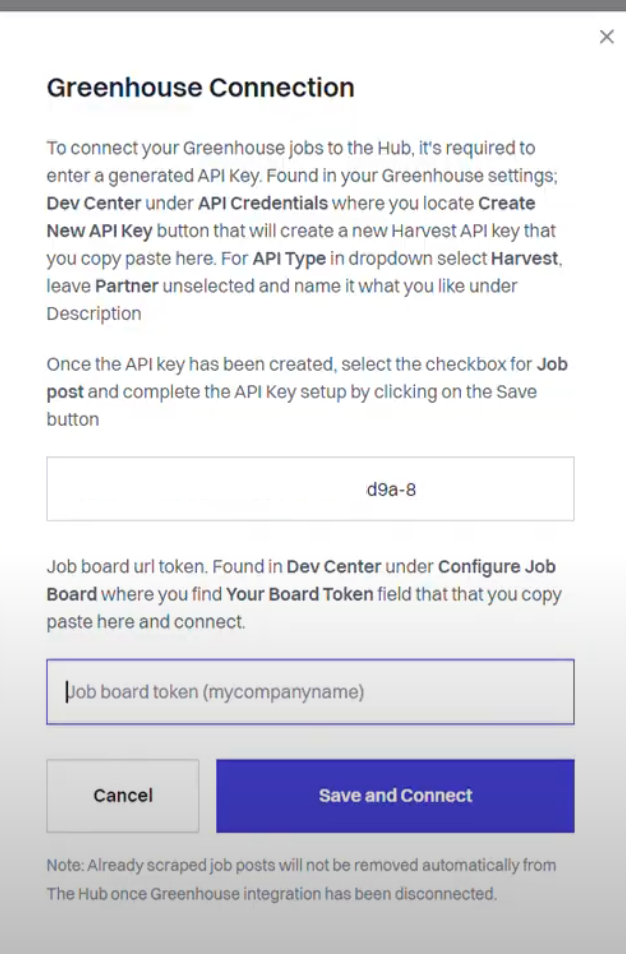Viewport: 626px width, 954px height.
Task: Click the API key field containing d9a-8
Action: [310, 489]
